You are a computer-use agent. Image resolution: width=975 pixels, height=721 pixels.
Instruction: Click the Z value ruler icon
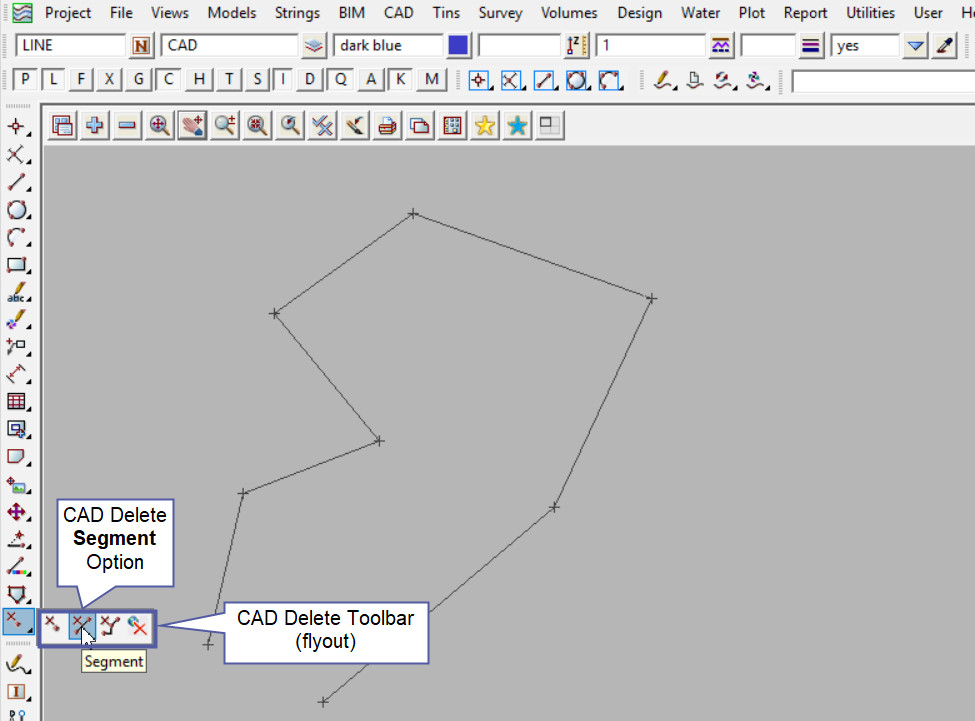(576, 45)
